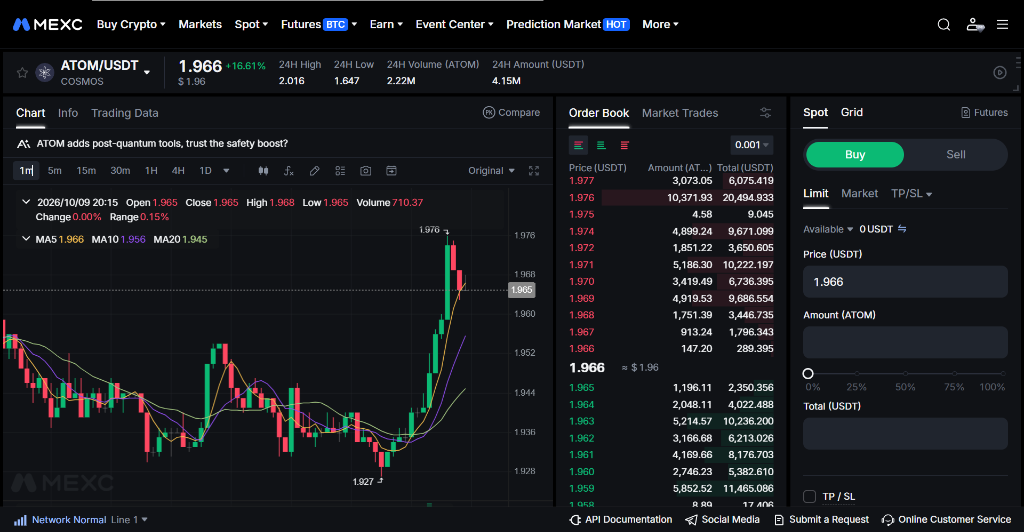1024x532 pixels.
Task: Open the video play guide icon
Action: 1000,72
